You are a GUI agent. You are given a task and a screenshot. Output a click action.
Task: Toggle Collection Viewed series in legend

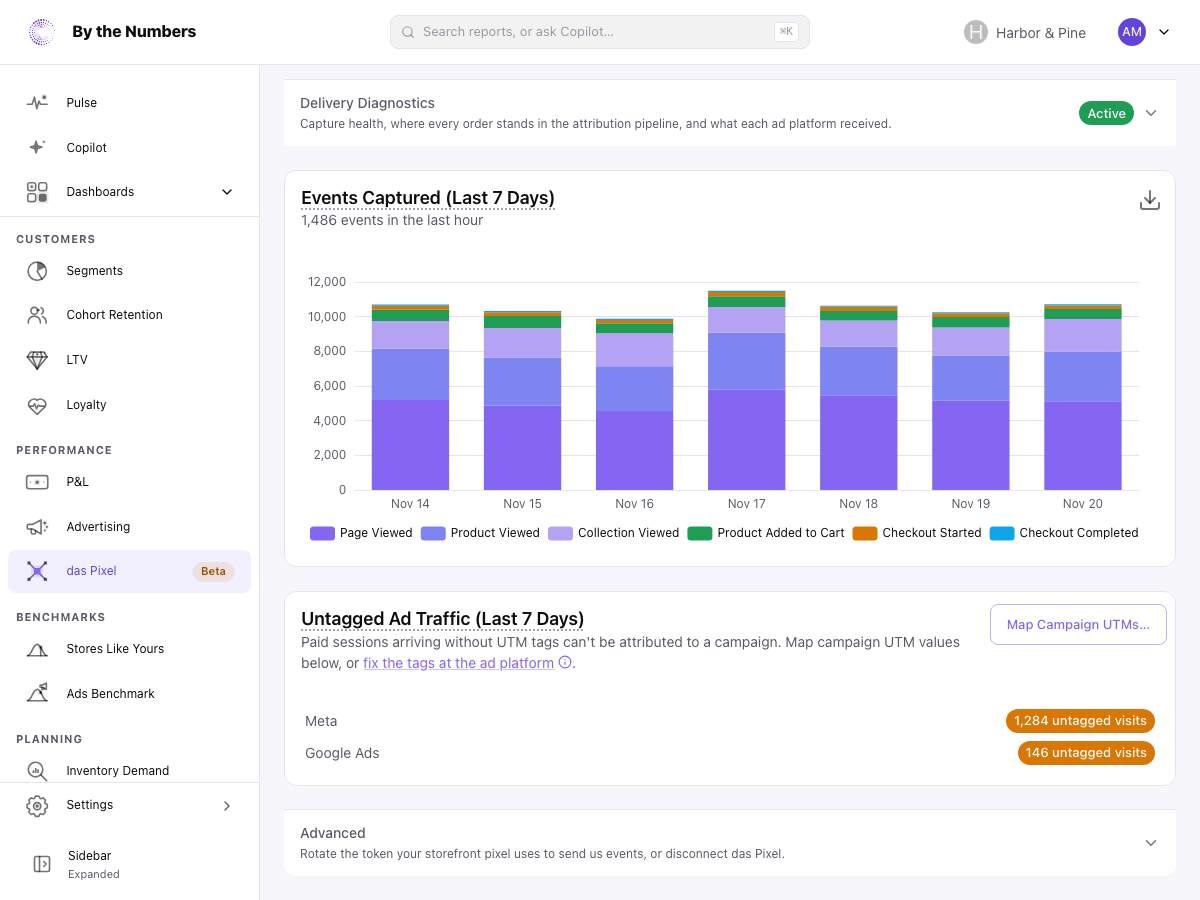613,533
